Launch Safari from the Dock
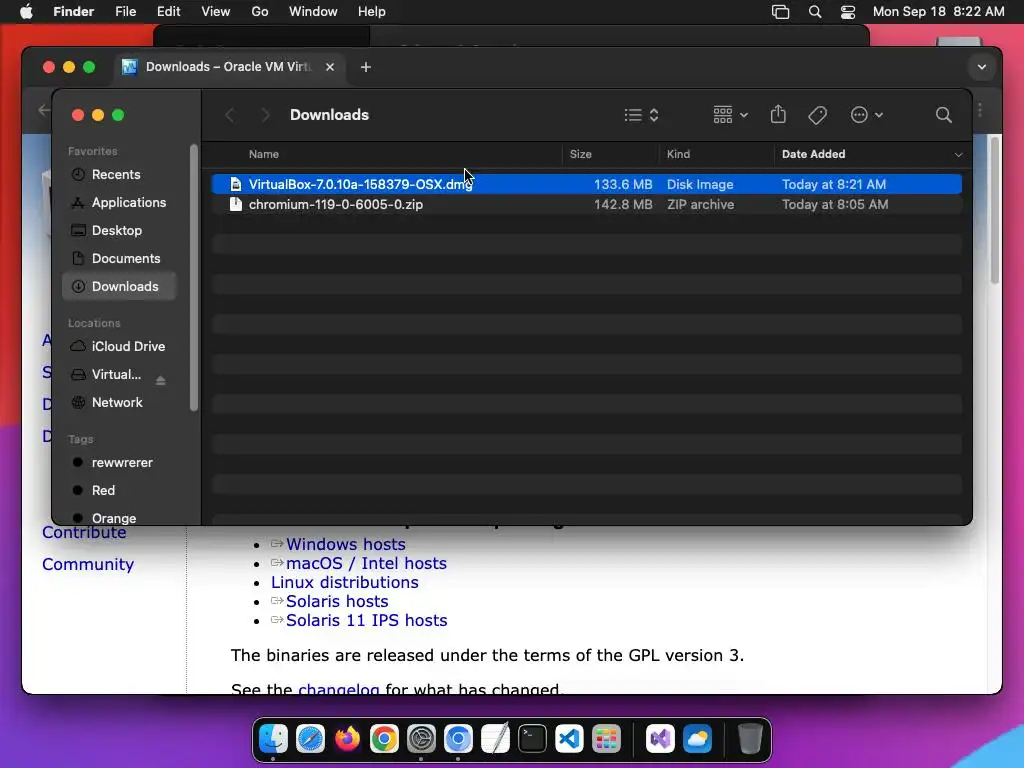Viewport: 1024px width, 768px height. pos(310,739)
